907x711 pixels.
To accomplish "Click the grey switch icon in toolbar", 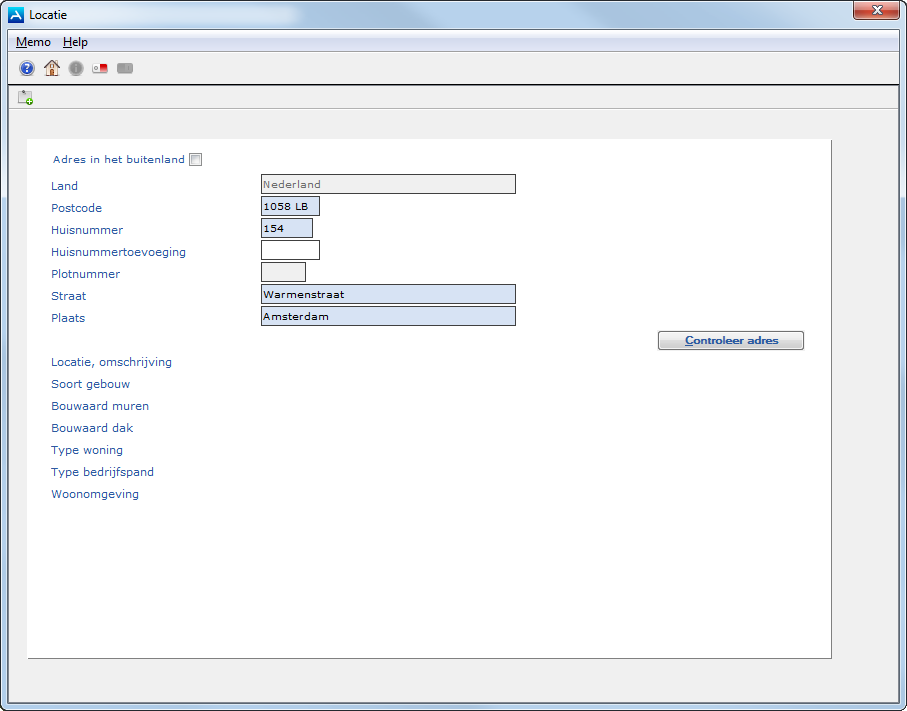I will pyautogui.click(x=125, y=68).
